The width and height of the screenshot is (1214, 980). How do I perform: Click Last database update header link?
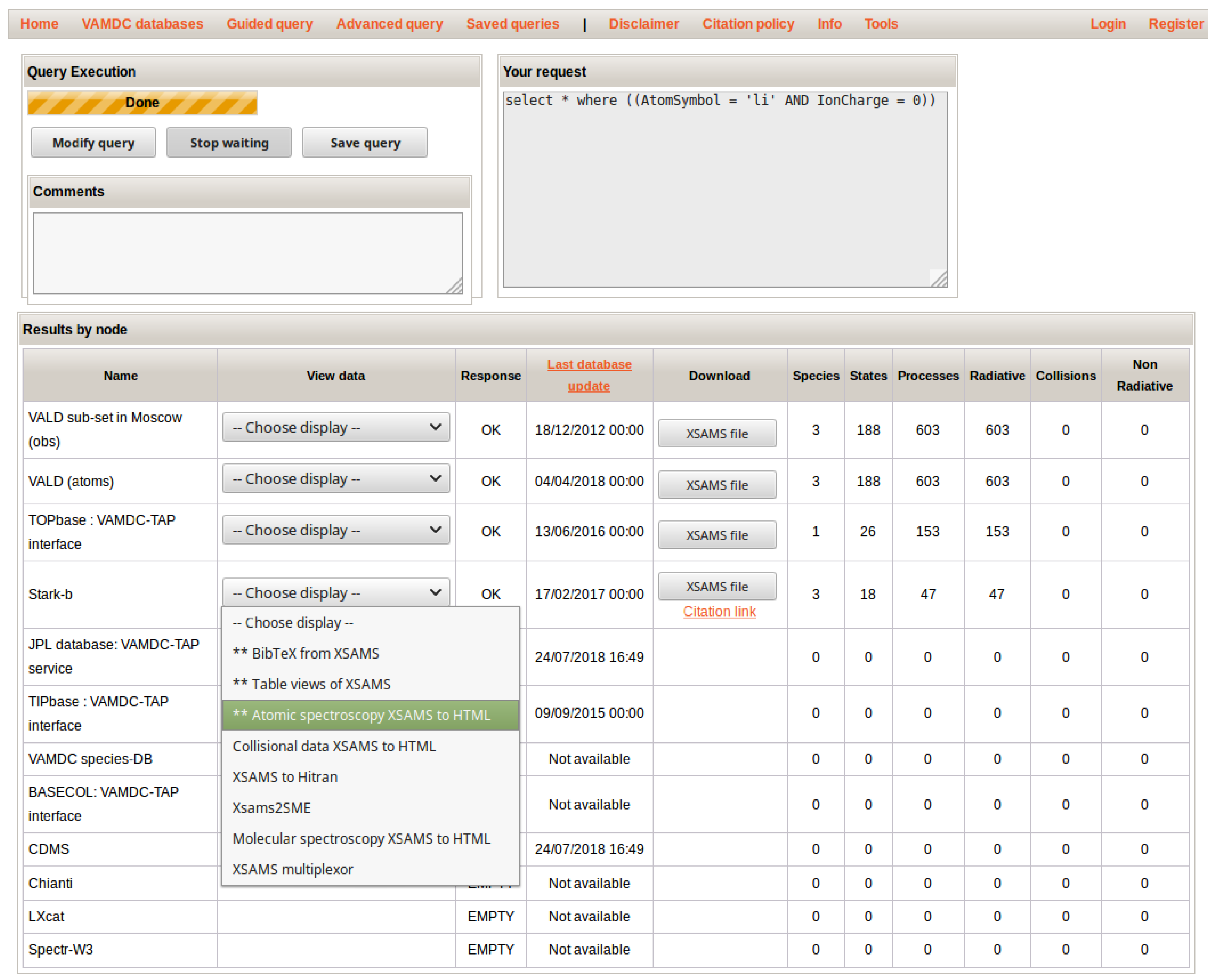pos(589,376)
